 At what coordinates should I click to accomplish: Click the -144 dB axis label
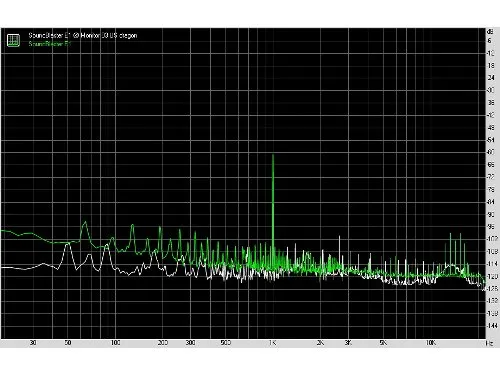coord(492,326)
